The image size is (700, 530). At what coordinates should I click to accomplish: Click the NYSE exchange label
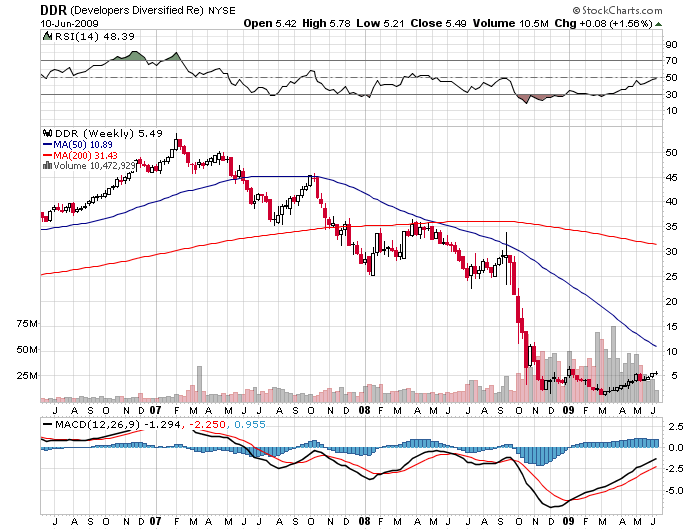[x=222, y=10]
